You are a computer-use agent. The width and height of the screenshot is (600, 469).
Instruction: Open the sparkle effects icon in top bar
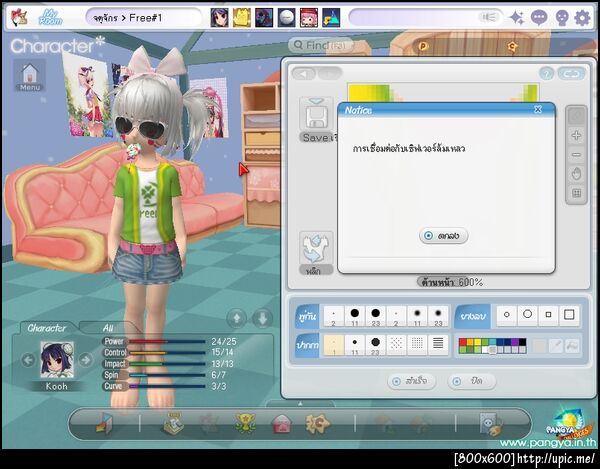(517, 18)
